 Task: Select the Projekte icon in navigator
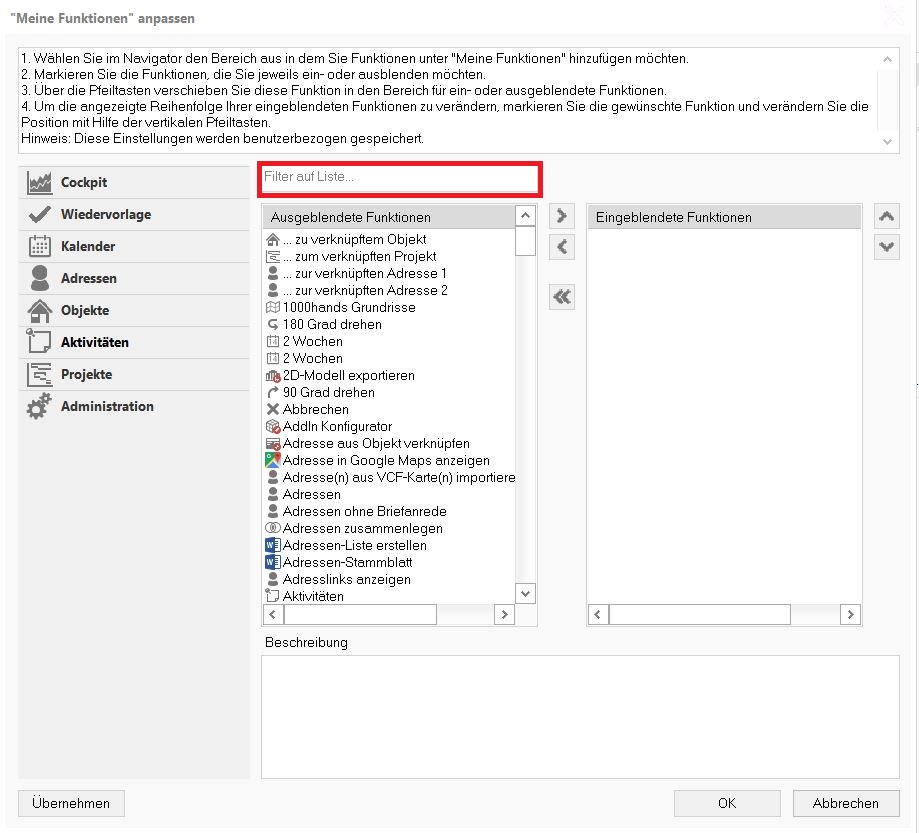click(40, 375)
